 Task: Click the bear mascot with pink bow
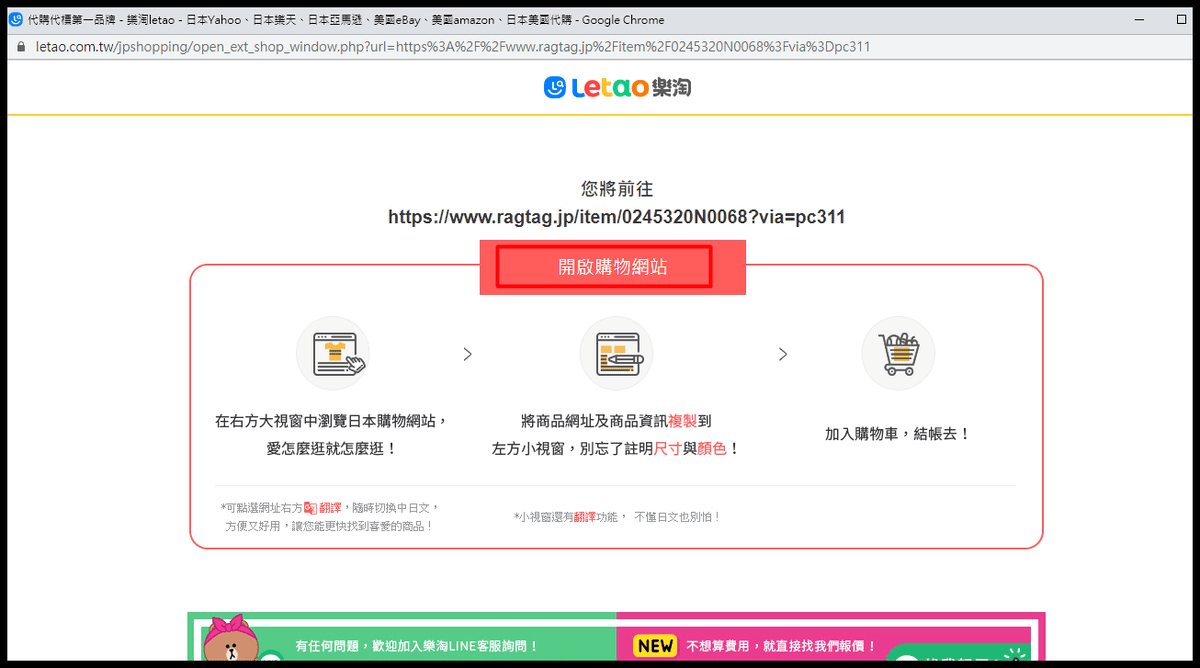(230, 640)
